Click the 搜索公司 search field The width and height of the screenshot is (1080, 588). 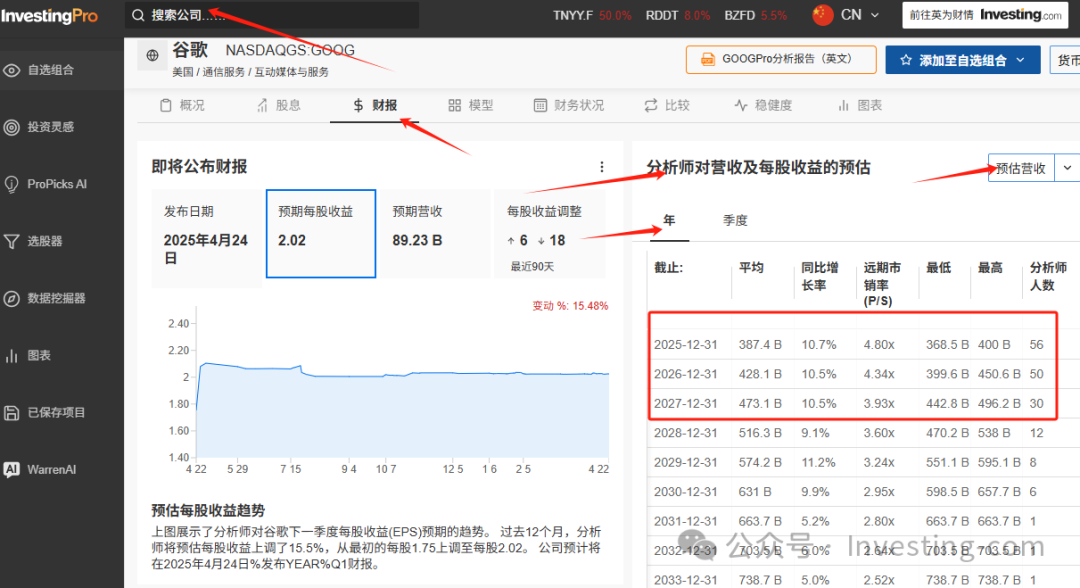pyautogui.click(x=272, y=15)
